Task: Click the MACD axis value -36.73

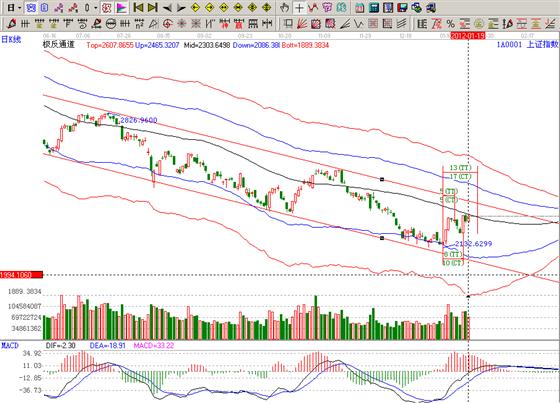Action: coord(30,390)
